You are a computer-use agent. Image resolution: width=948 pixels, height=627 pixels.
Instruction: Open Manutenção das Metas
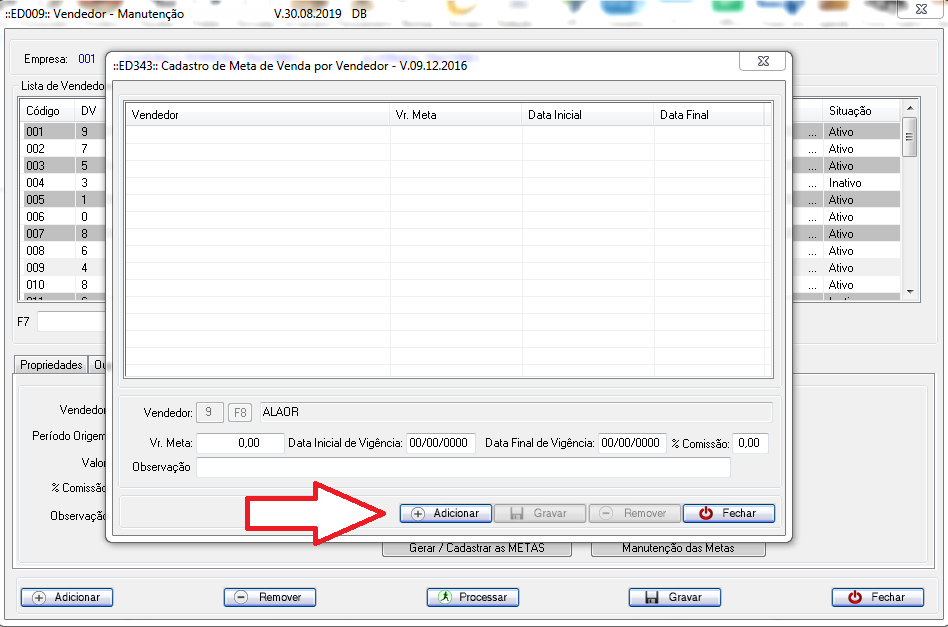click(x=678, y=548)
